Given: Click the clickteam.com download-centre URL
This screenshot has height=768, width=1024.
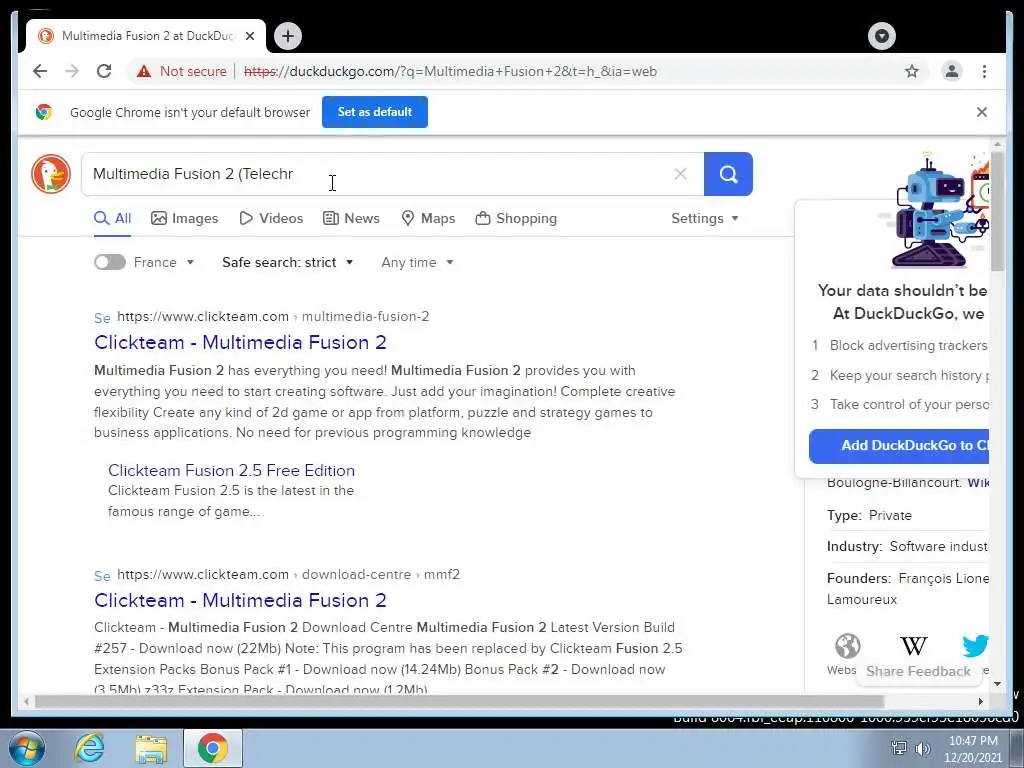Looking at the screenshot, I should click(x=288, y=575).
